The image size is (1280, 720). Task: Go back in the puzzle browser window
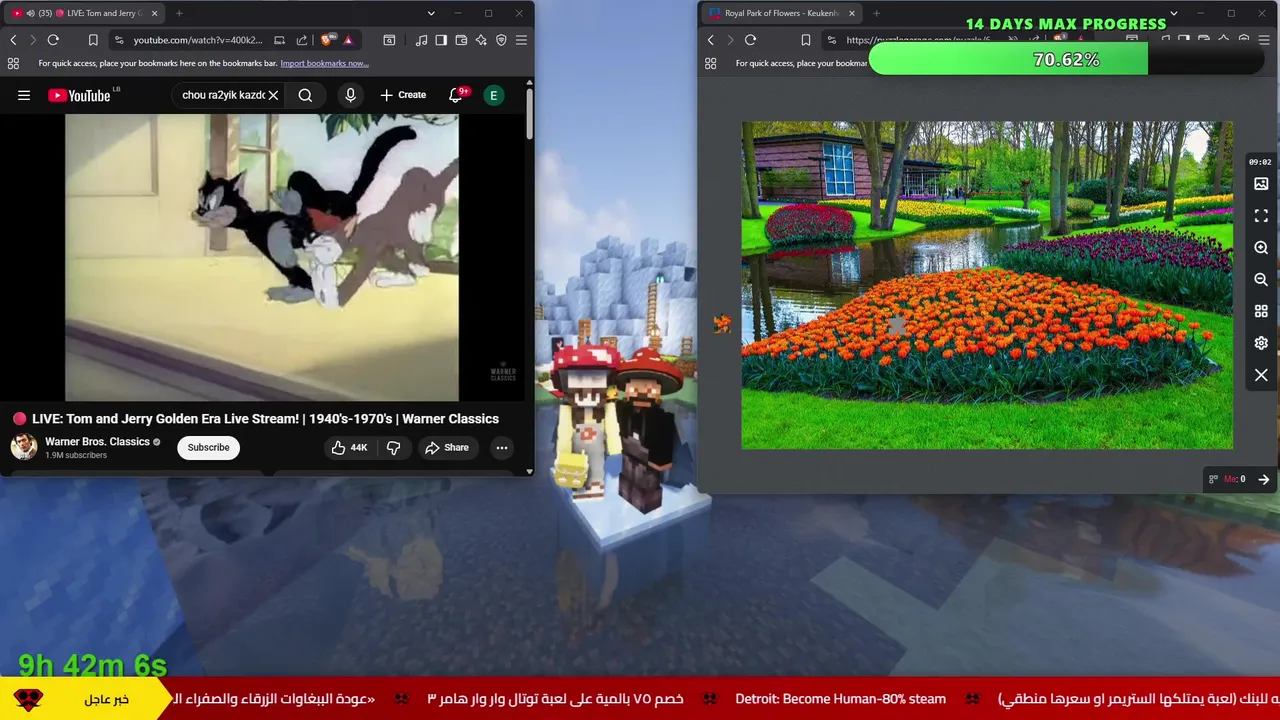(711, 40)
